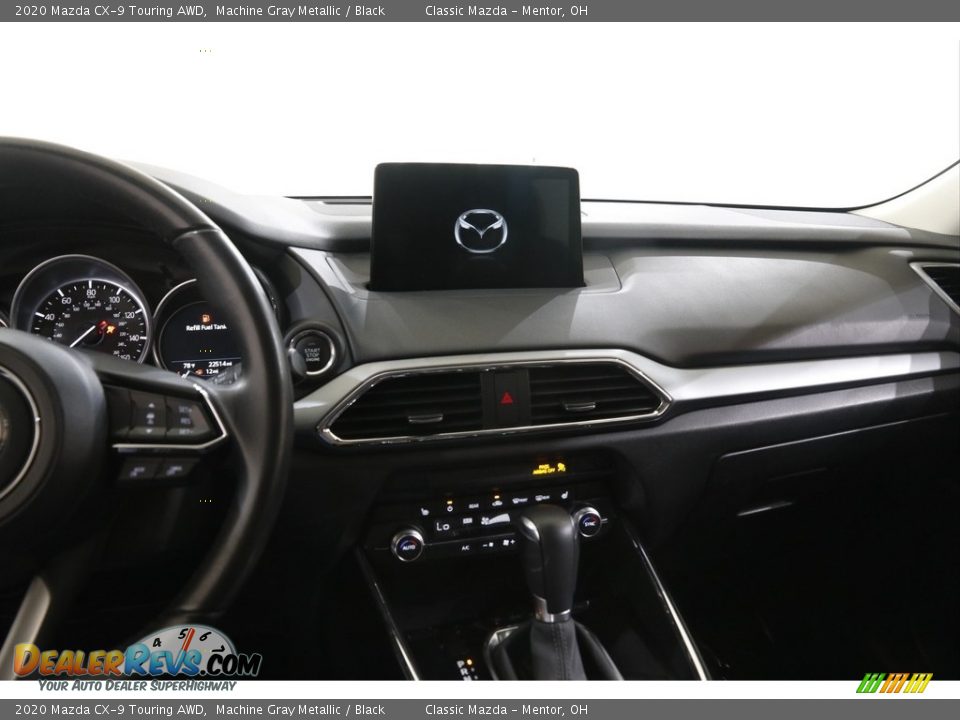Select the 2020 Mazda CX-9 Touring AWD caption
960x720 pixels.
[115, 13]
